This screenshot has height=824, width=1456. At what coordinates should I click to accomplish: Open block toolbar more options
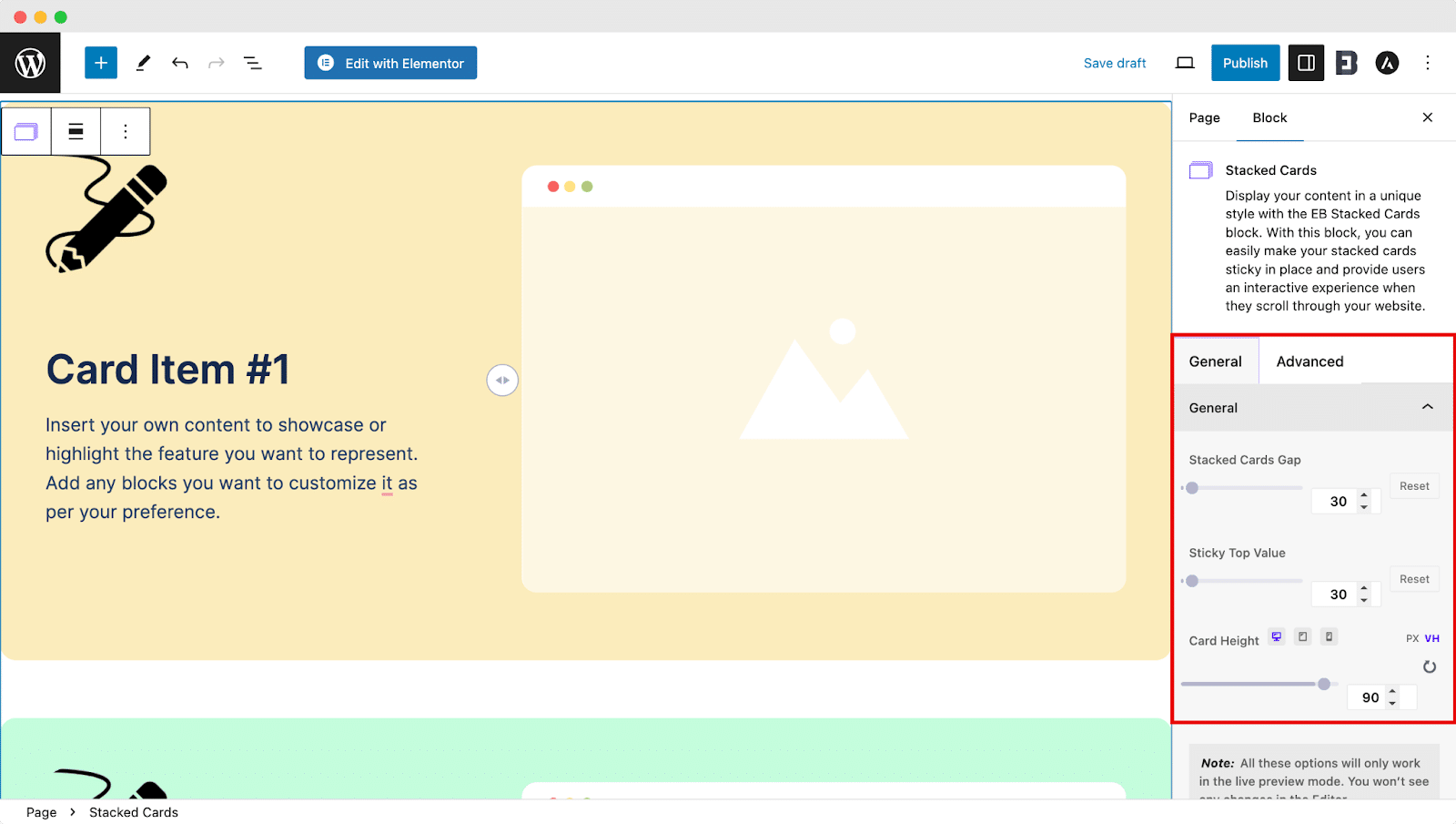pos(126,132)
